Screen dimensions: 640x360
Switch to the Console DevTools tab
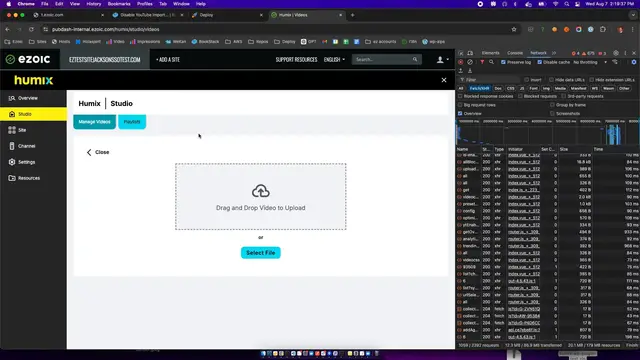[515, 53]
